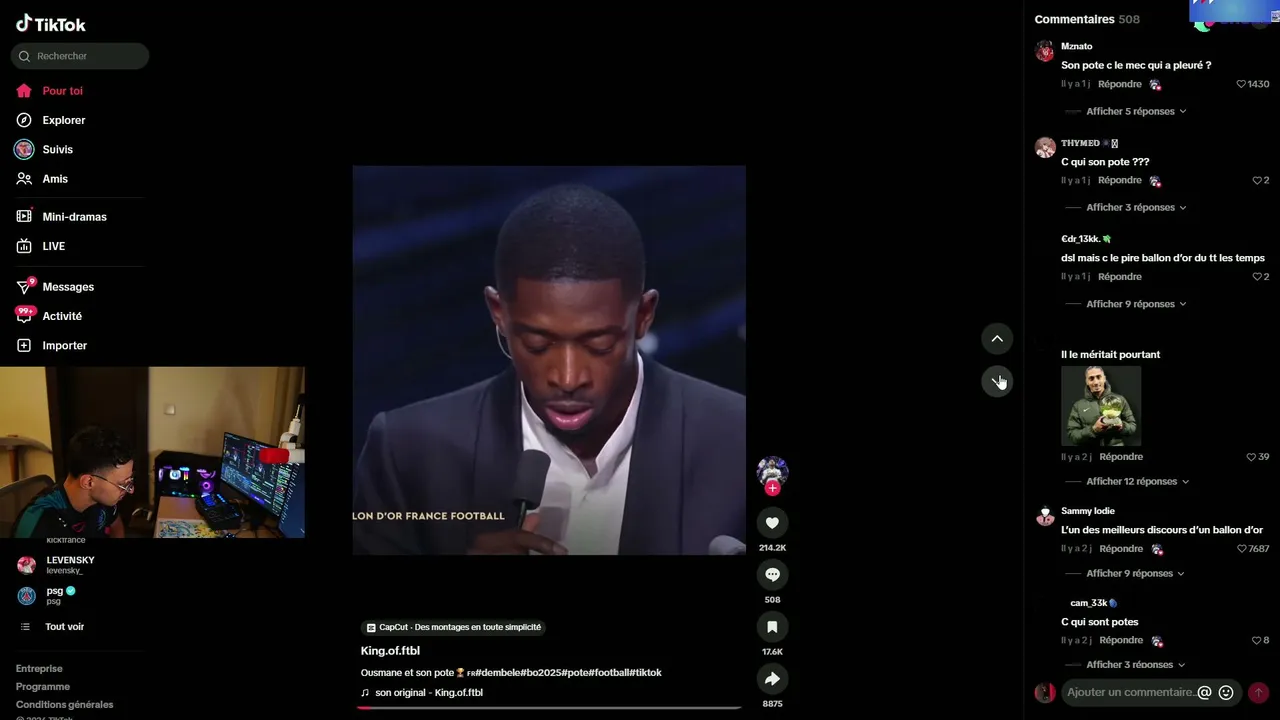Screen dimensions: 1280x720
Task: Like cam_33k's comment 'C qui sont potes'
Action: (1257, 641)
